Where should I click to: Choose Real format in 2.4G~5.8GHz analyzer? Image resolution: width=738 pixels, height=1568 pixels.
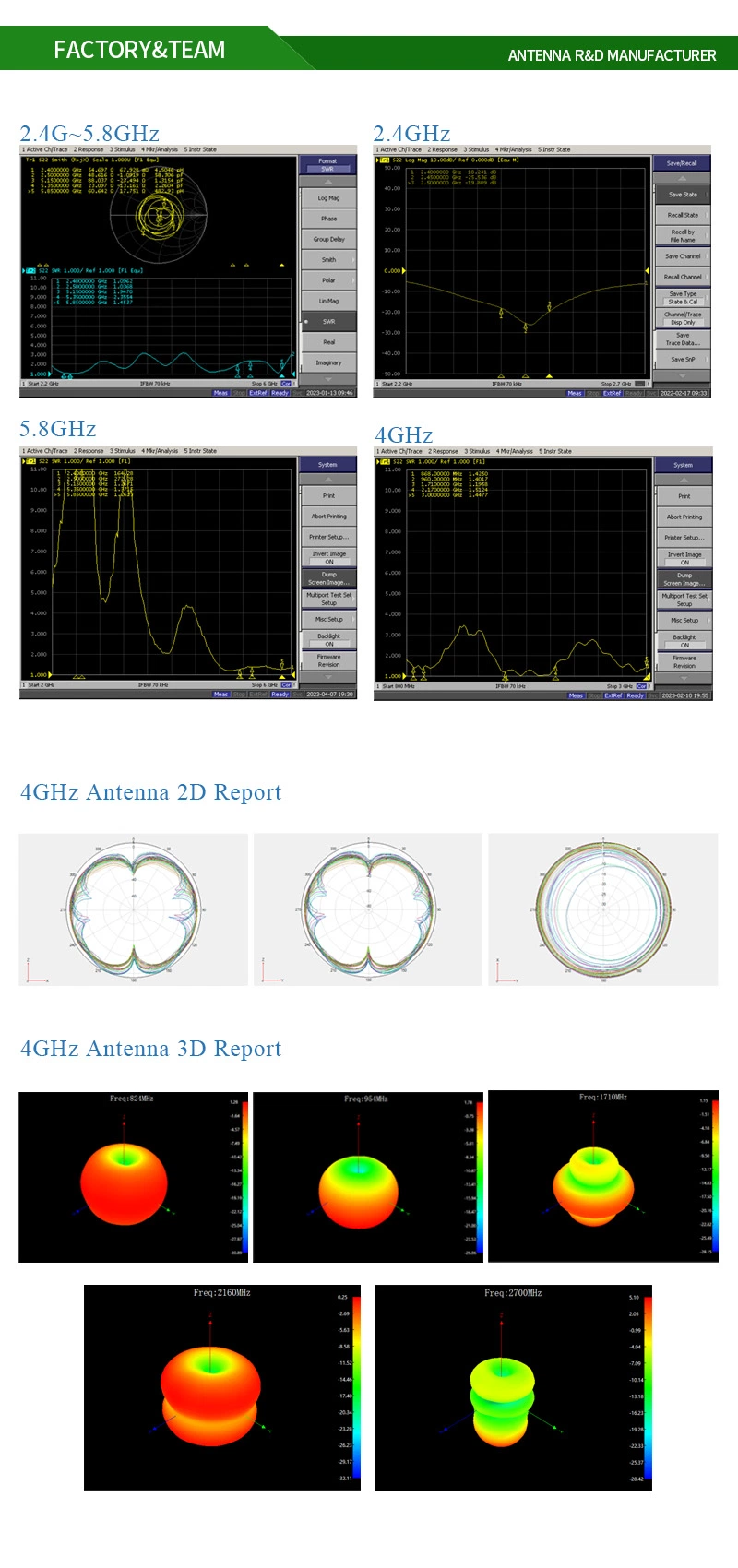(x=328, y=342)
